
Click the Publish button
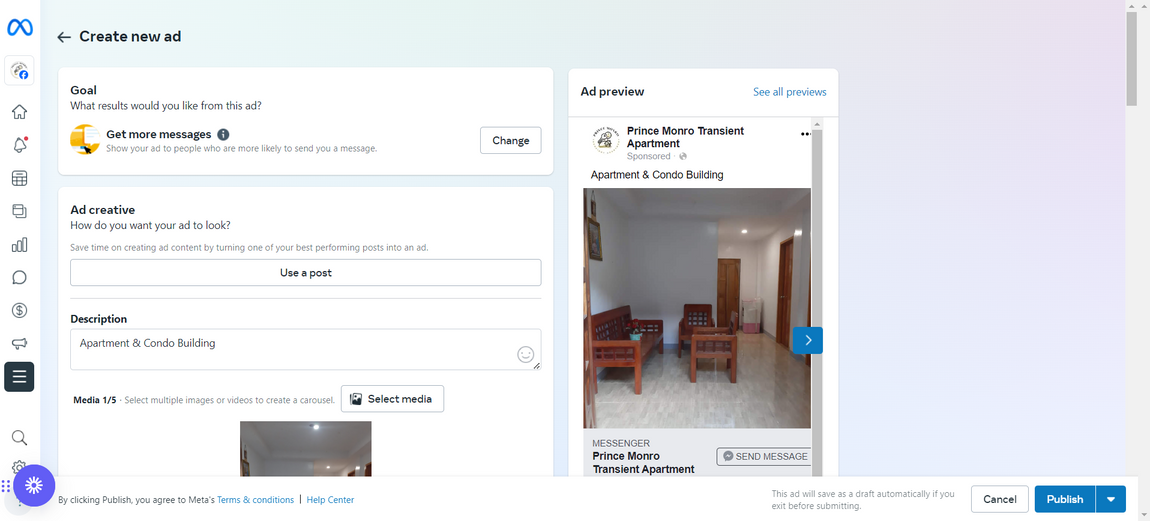1065,499
